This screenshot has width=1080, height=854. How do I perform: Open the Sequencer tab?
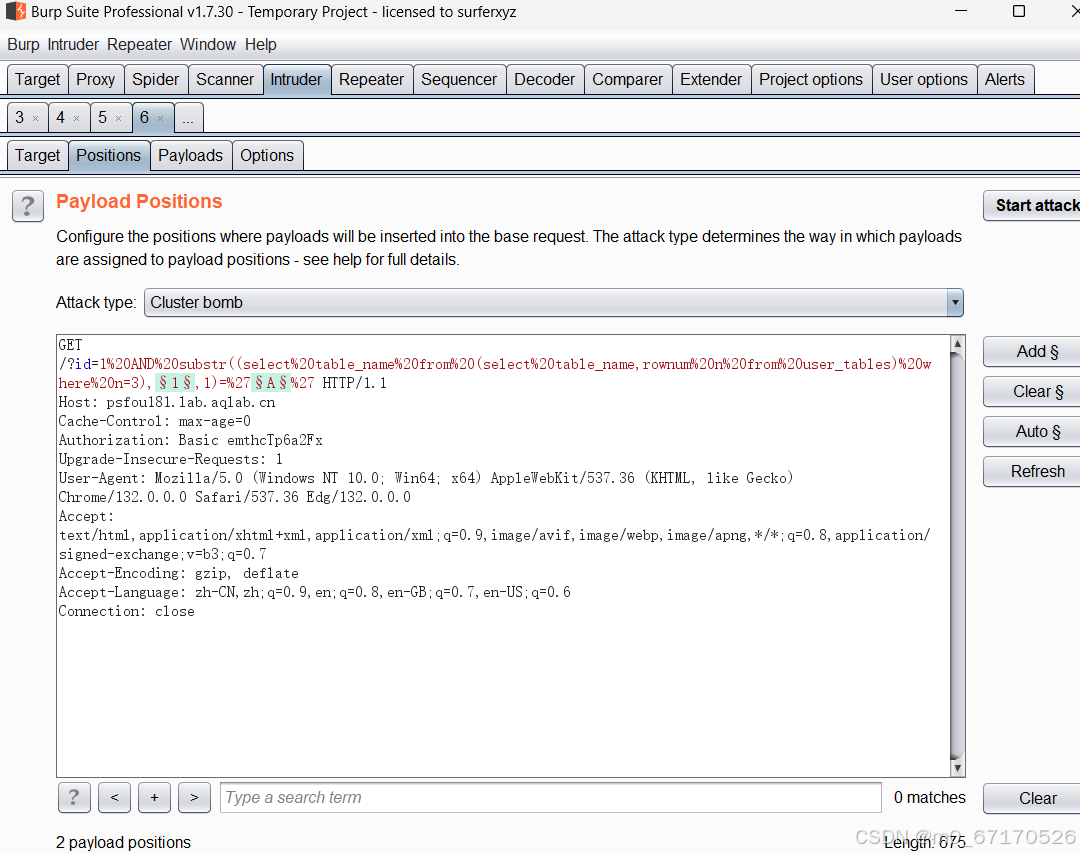(459, 80)
